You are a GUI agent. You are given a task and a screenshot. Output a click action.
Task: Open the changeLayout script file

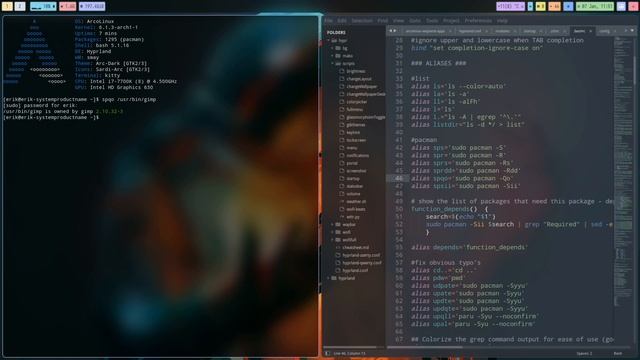click(359, 79)
